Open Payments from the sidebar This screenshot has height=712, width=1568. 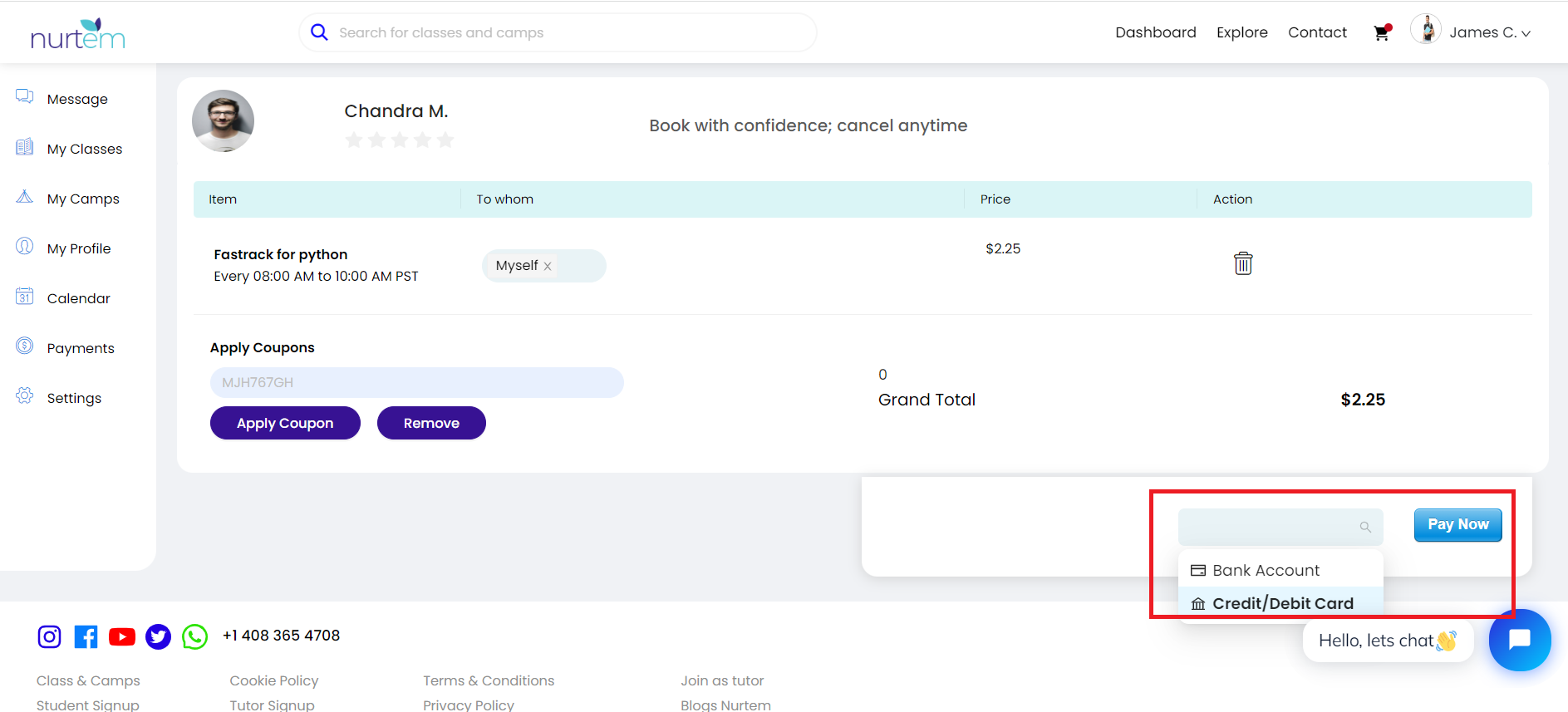click(x=81, y=348)
